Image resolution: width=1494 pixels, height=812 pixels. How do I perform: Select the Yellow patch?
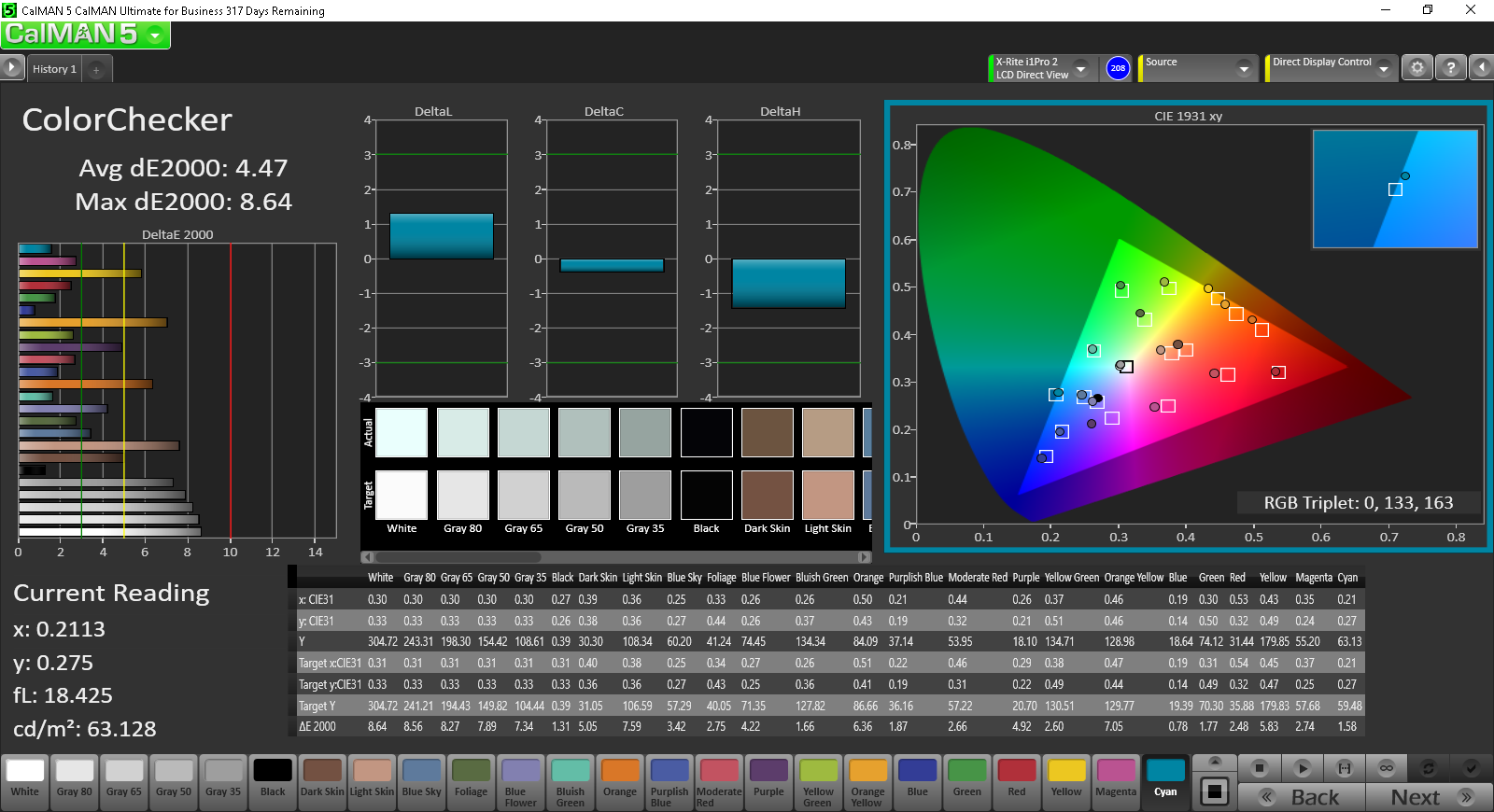pos(1066,782)
